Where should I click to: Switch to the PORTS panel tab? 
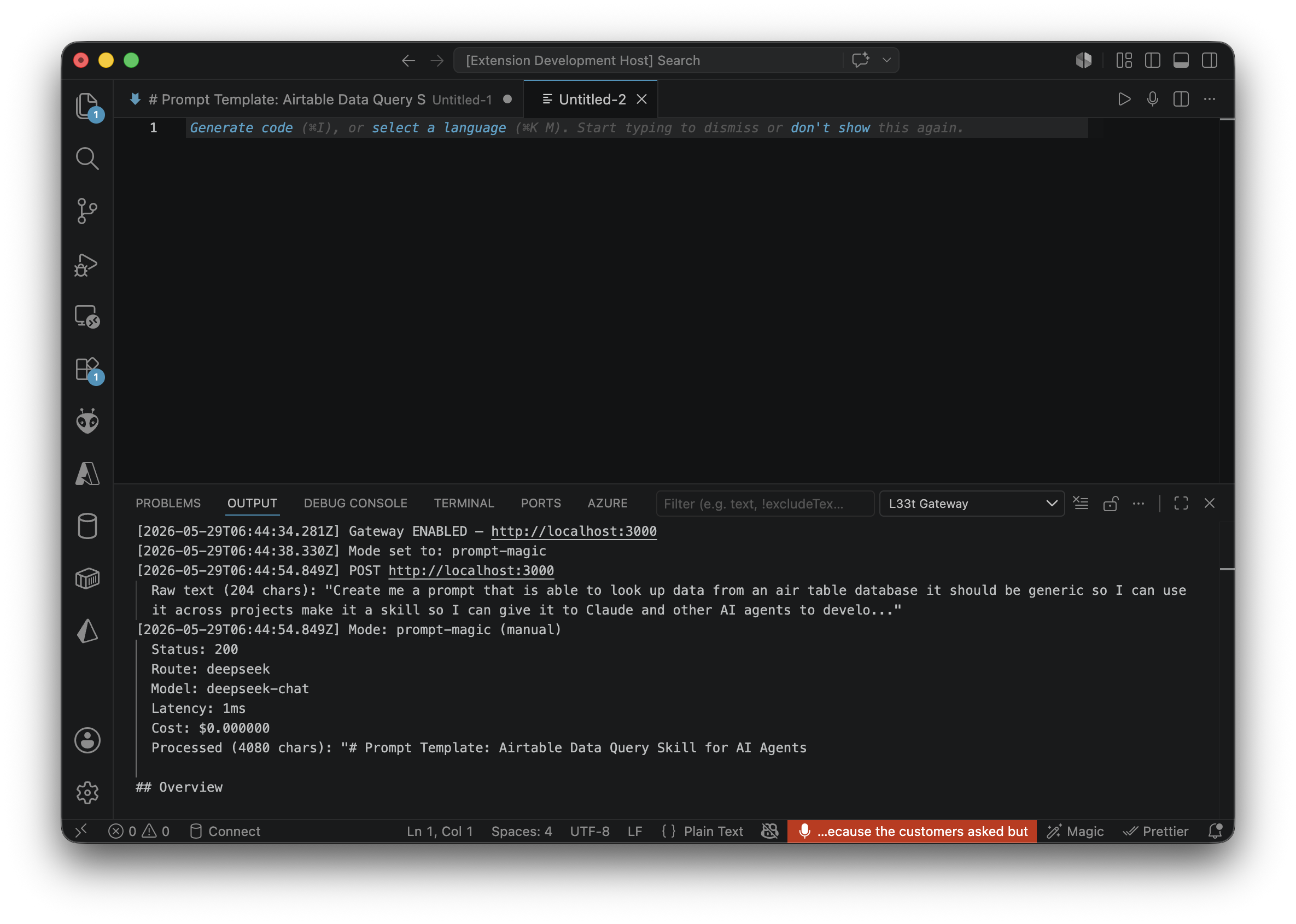point(541,504)
